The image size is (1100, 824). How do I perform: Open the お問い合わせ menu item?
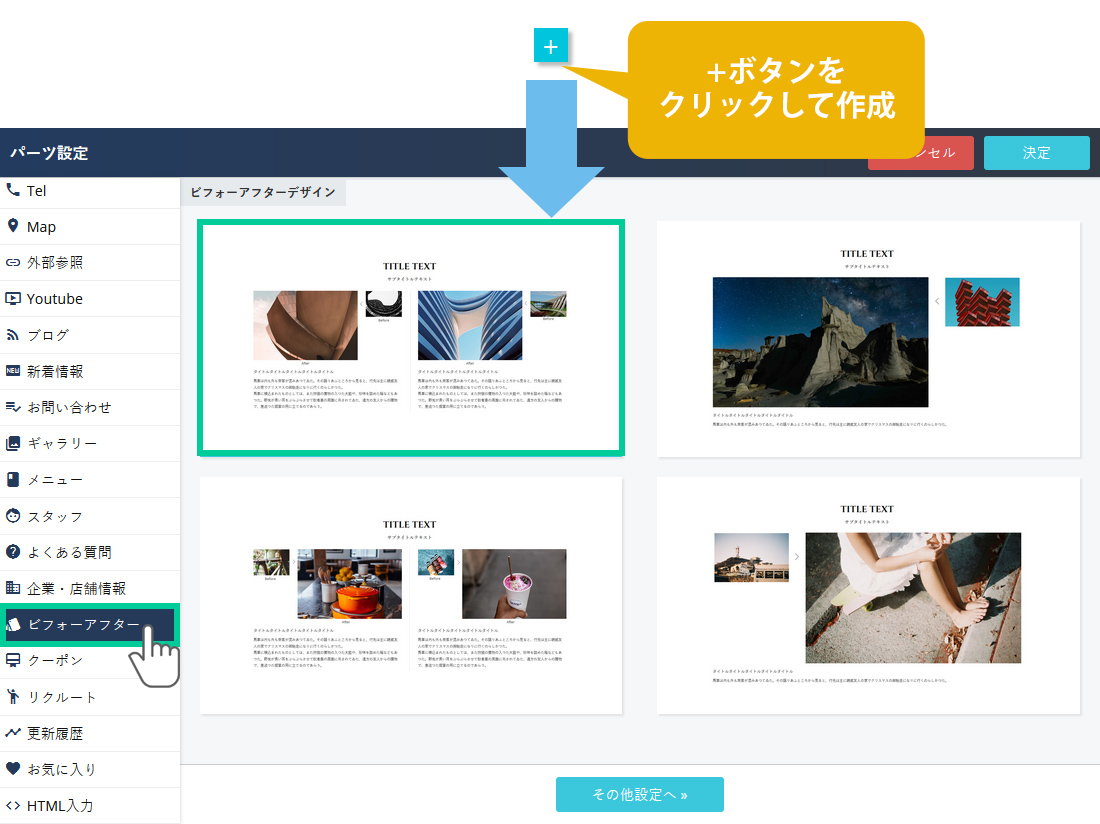coord(69,407)
